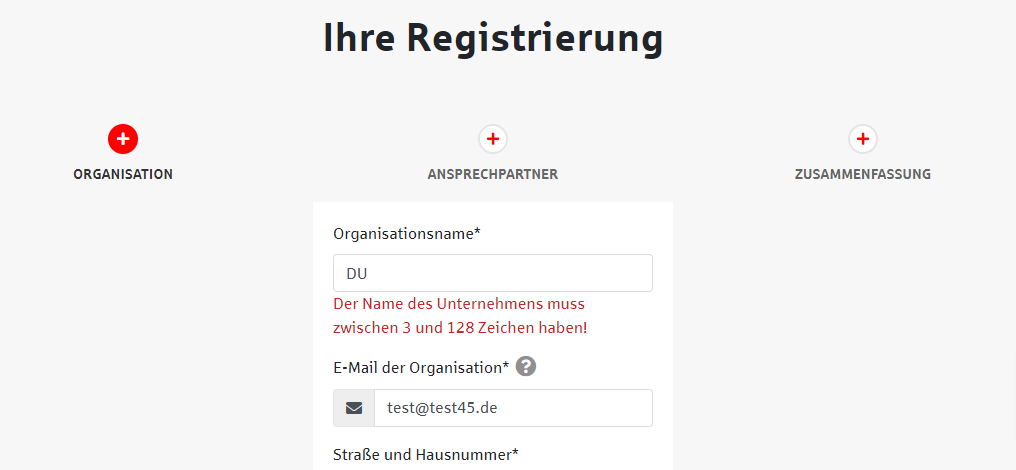Click the word "Registrierung" in the heading
The image size is (1016, 470).
[535, 38]
